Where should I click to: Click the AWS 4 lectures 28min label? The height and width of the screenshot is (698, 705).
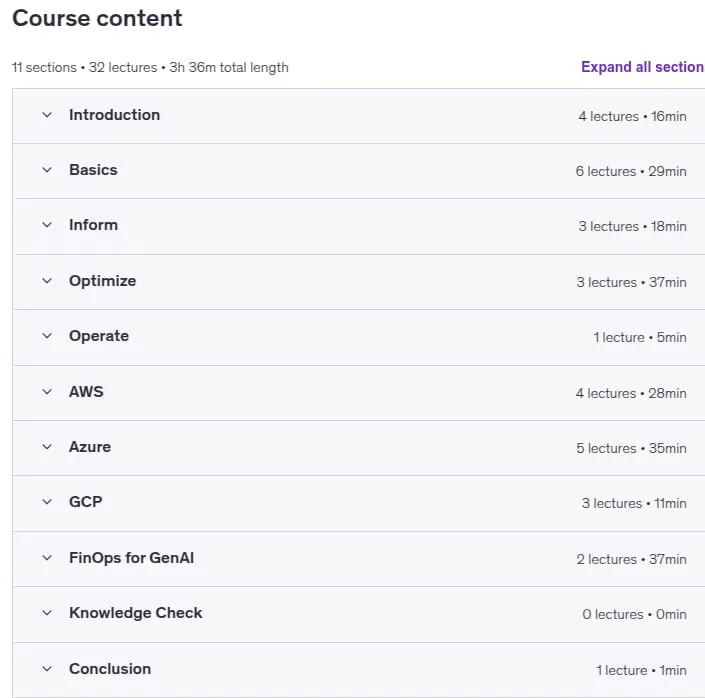click(631, 394)
